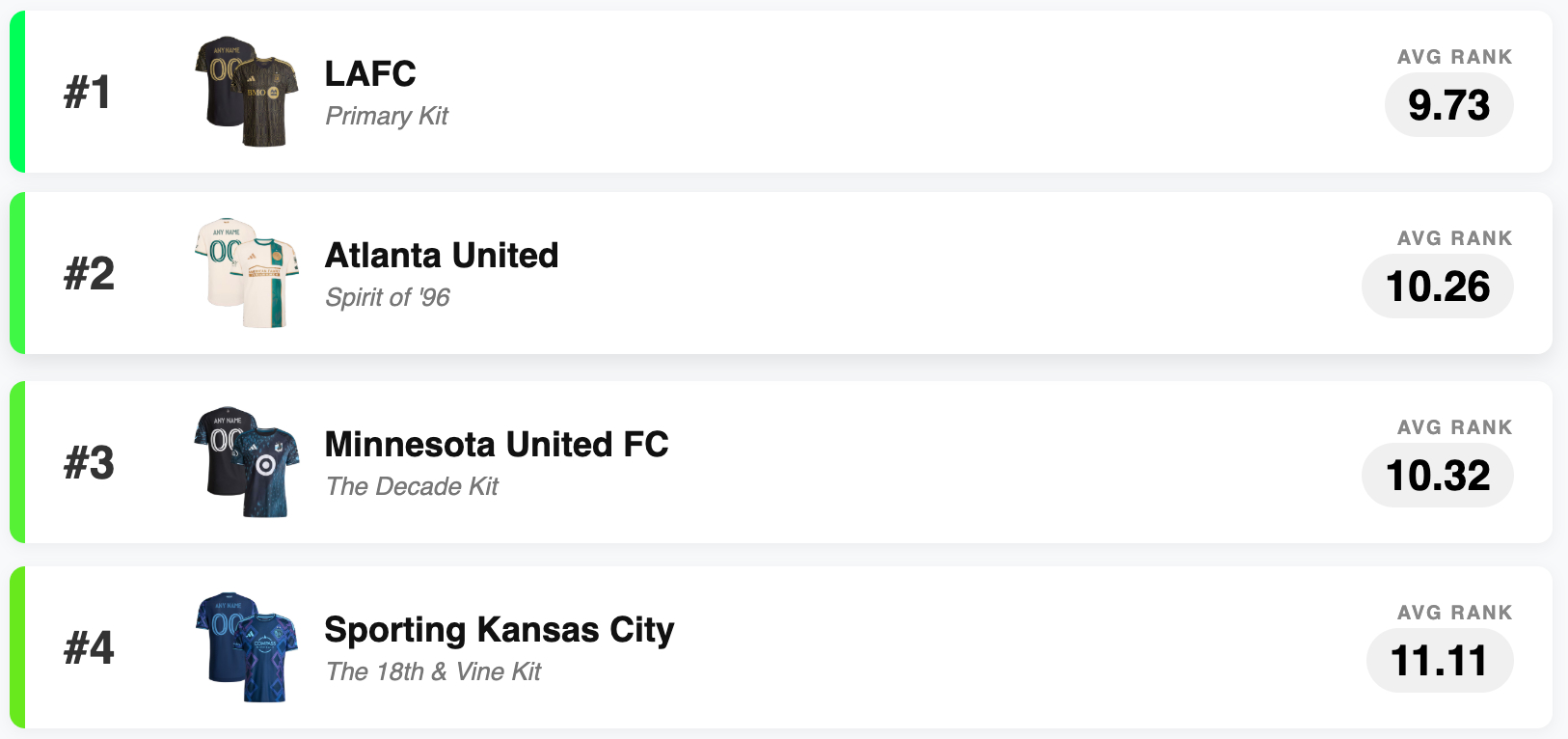Click the Primary Kit subtitle
Image resolution: width=1568 pixels, height=739 pixels.
coord(387,116)
